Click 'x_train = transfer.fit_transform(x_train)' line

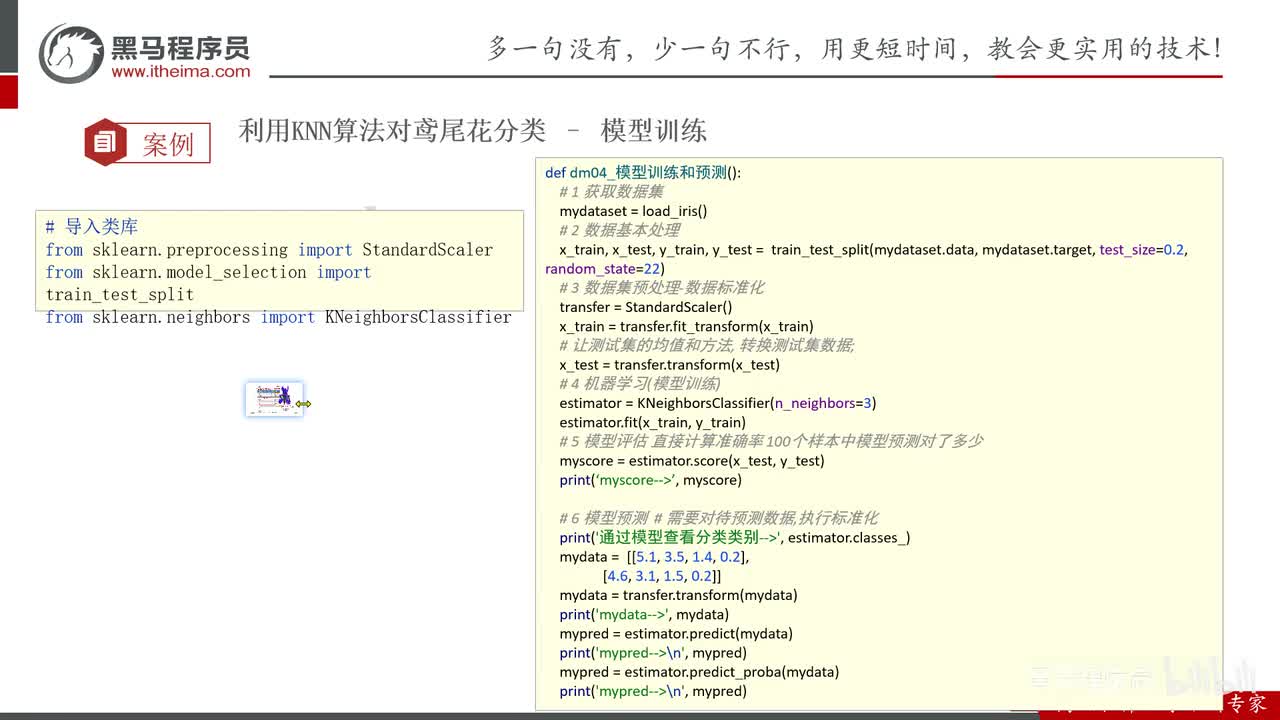tap(686, 326)
